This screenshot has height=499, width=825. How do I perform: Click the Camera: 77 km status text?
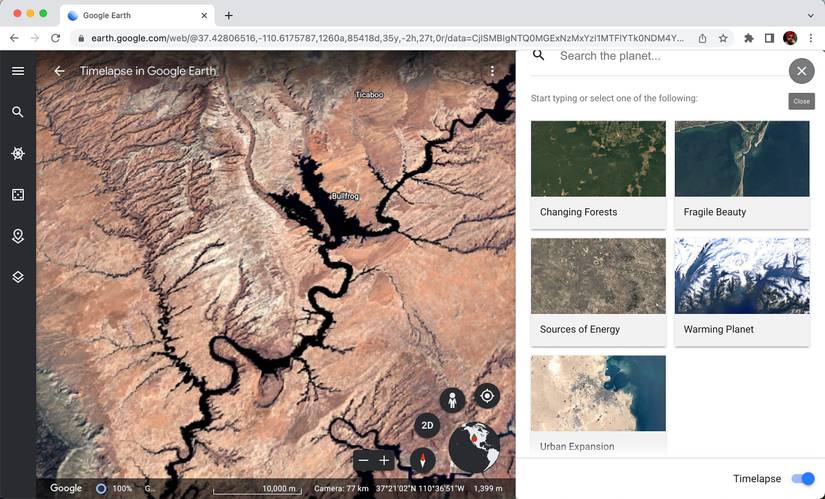(341, 488)
